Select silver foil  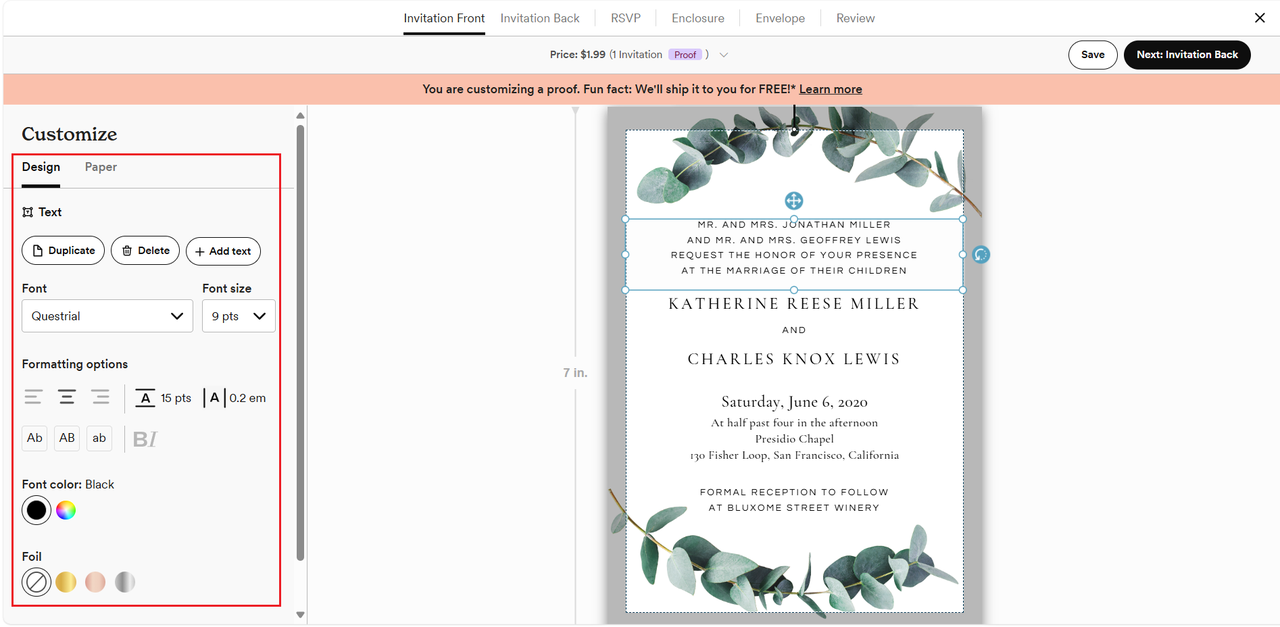point(124,582)
